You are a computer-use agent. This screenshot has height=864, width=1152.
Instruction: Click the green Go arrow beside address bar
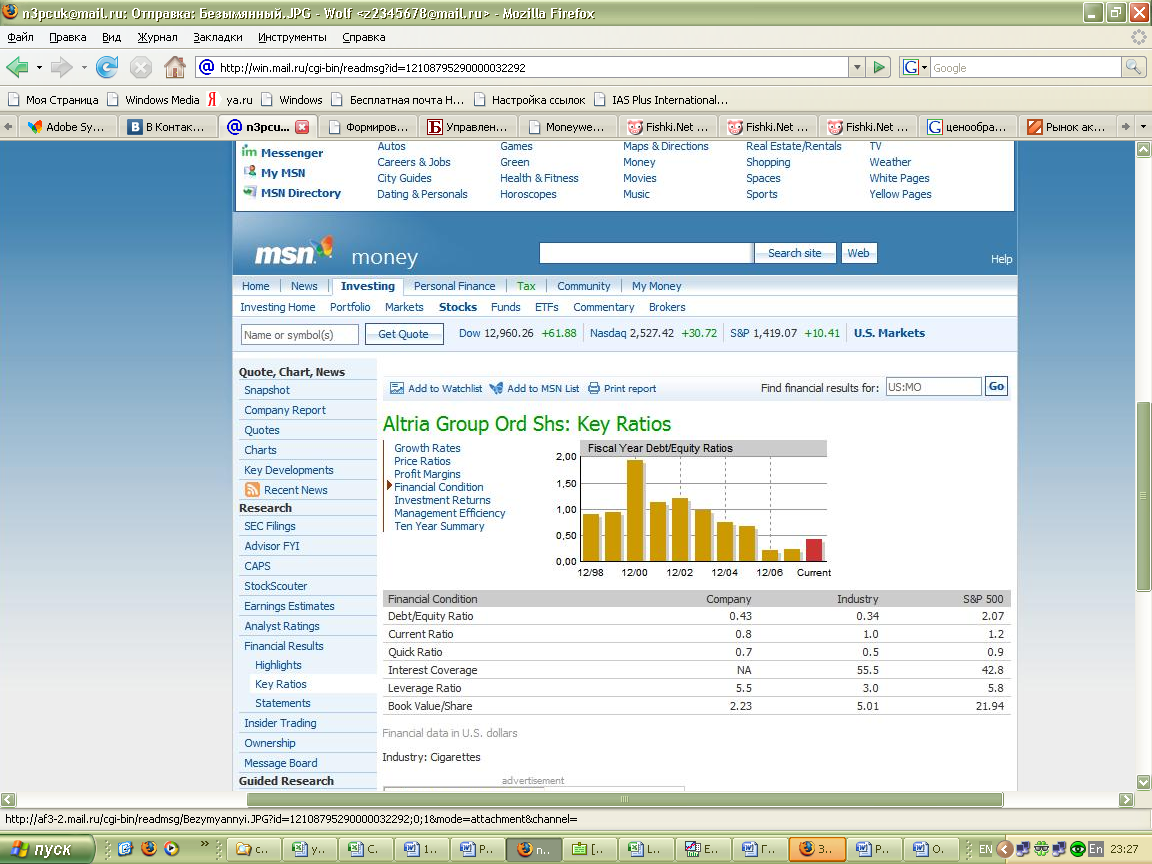pyautogui.click(x=879, y=68)
